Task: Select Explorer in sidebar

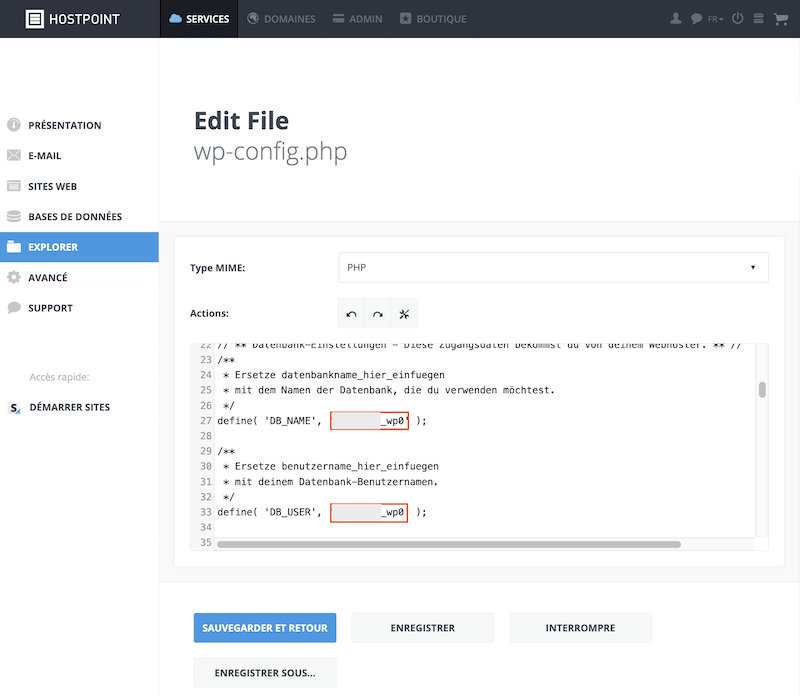Action: point(79,247)
